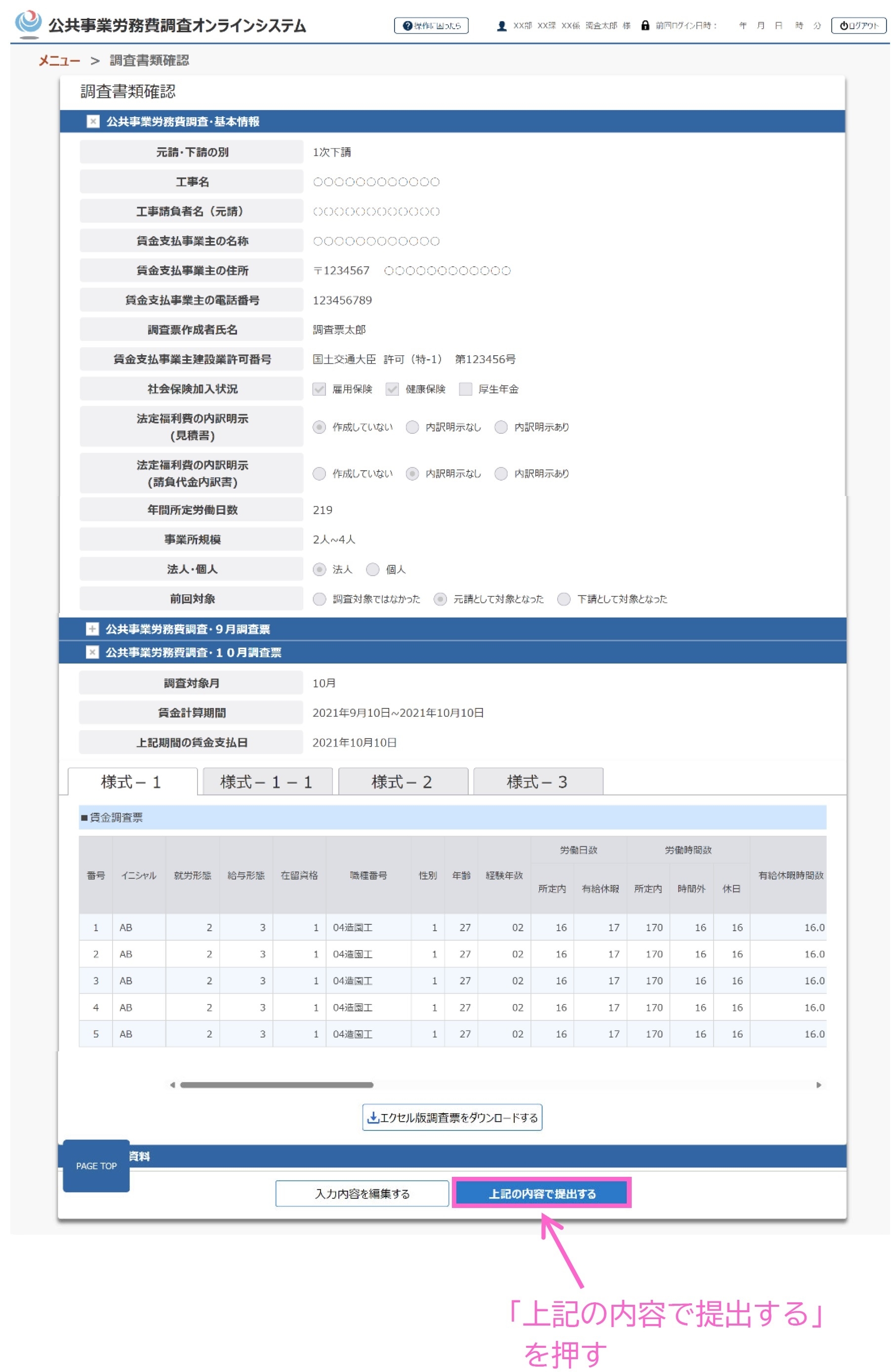
Task: Expand the 9月調査票 section with the plus icon
Action: 92,628
